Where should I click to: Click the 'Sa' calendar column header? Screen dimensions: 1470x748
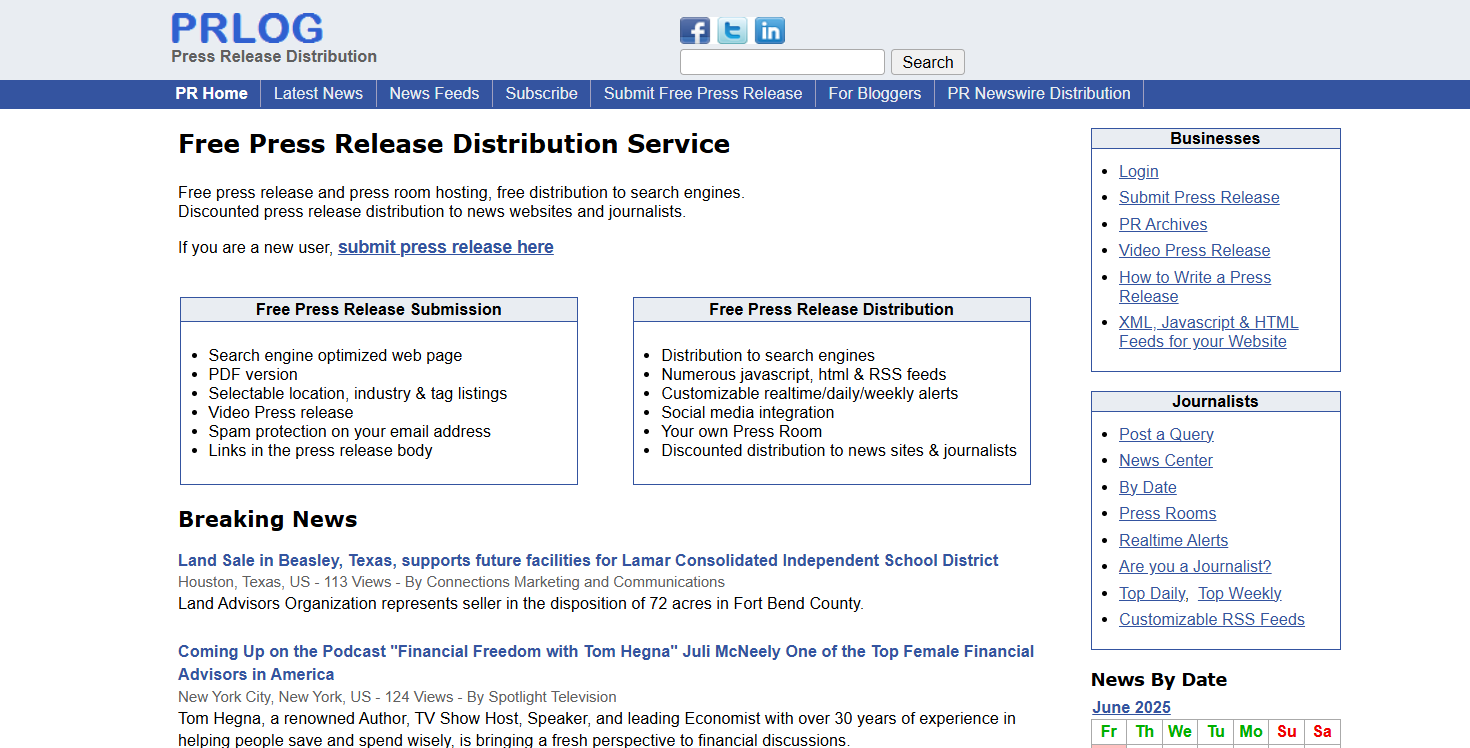1322,732
